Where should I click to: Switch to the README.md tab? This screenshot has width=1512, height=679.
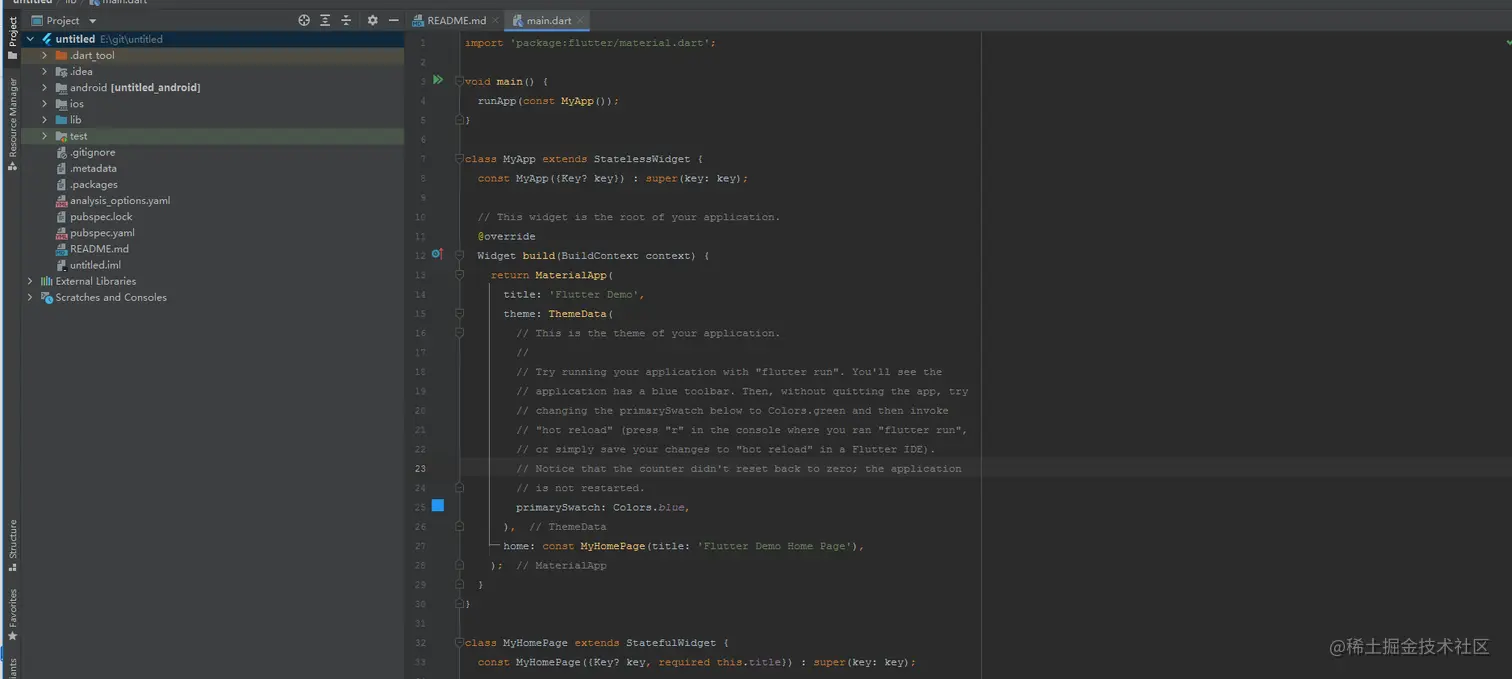click(x=455, y=20)
